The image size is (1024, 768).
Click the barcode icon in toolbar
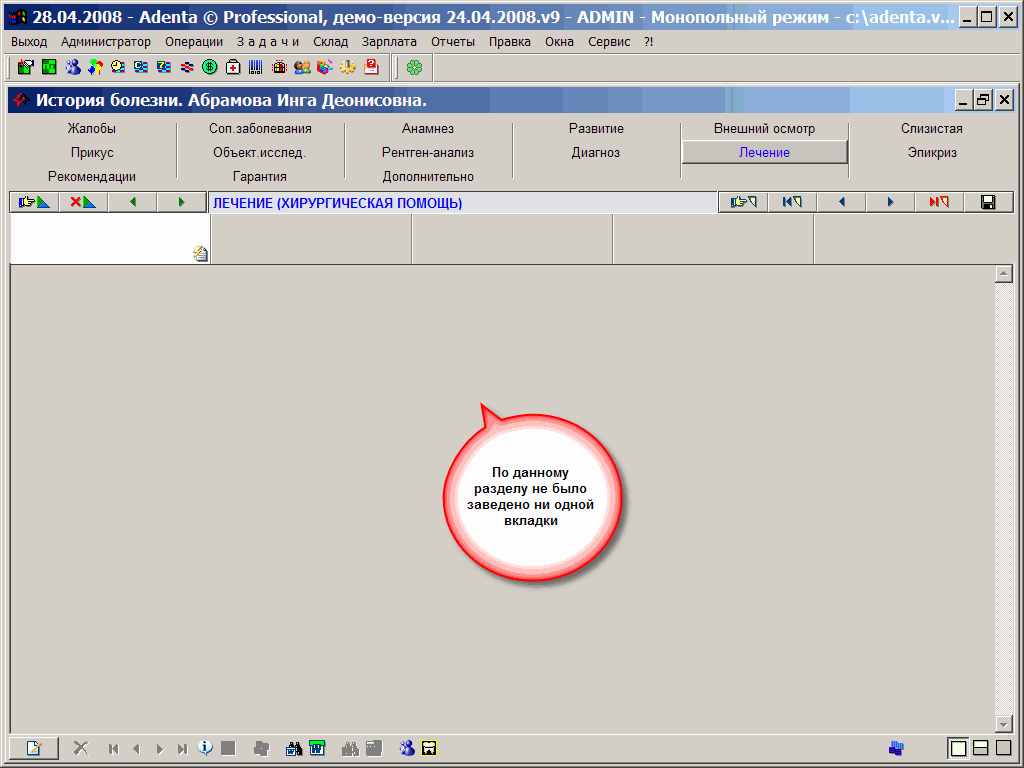(255, 67)
